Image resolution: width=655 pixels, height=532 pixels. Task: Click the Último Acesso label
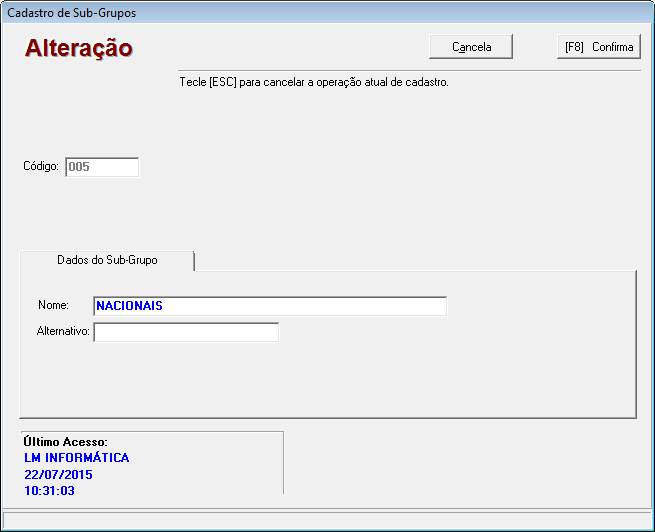coord(65,442)
